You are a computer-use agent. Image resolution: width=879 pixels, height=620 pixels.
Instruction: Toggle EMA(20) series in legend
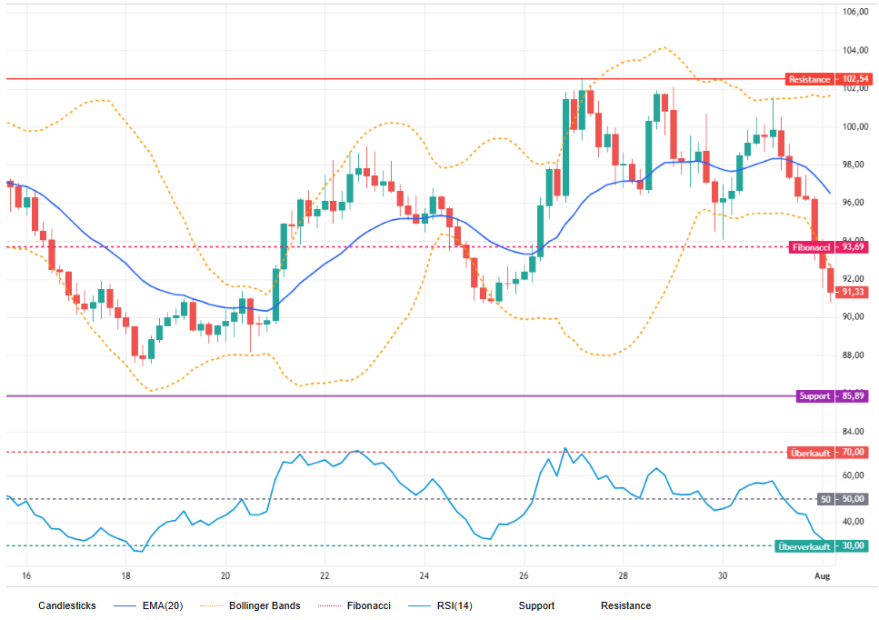163,605
